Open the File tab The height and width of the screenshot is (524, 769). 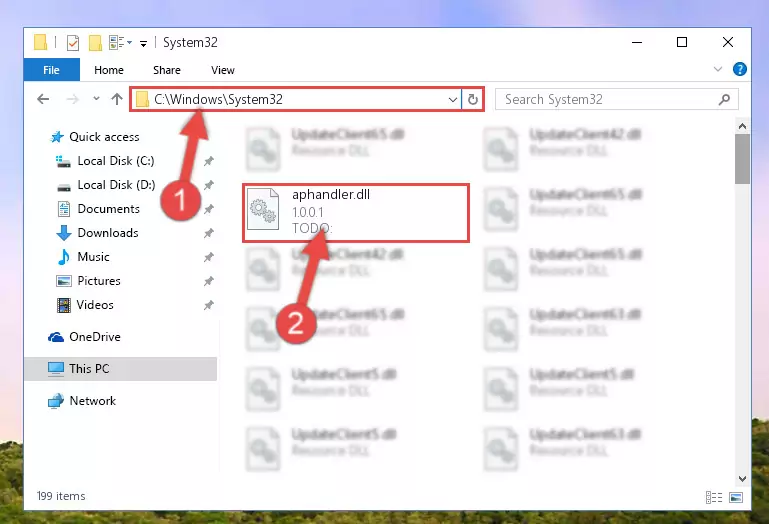(51, 70)
